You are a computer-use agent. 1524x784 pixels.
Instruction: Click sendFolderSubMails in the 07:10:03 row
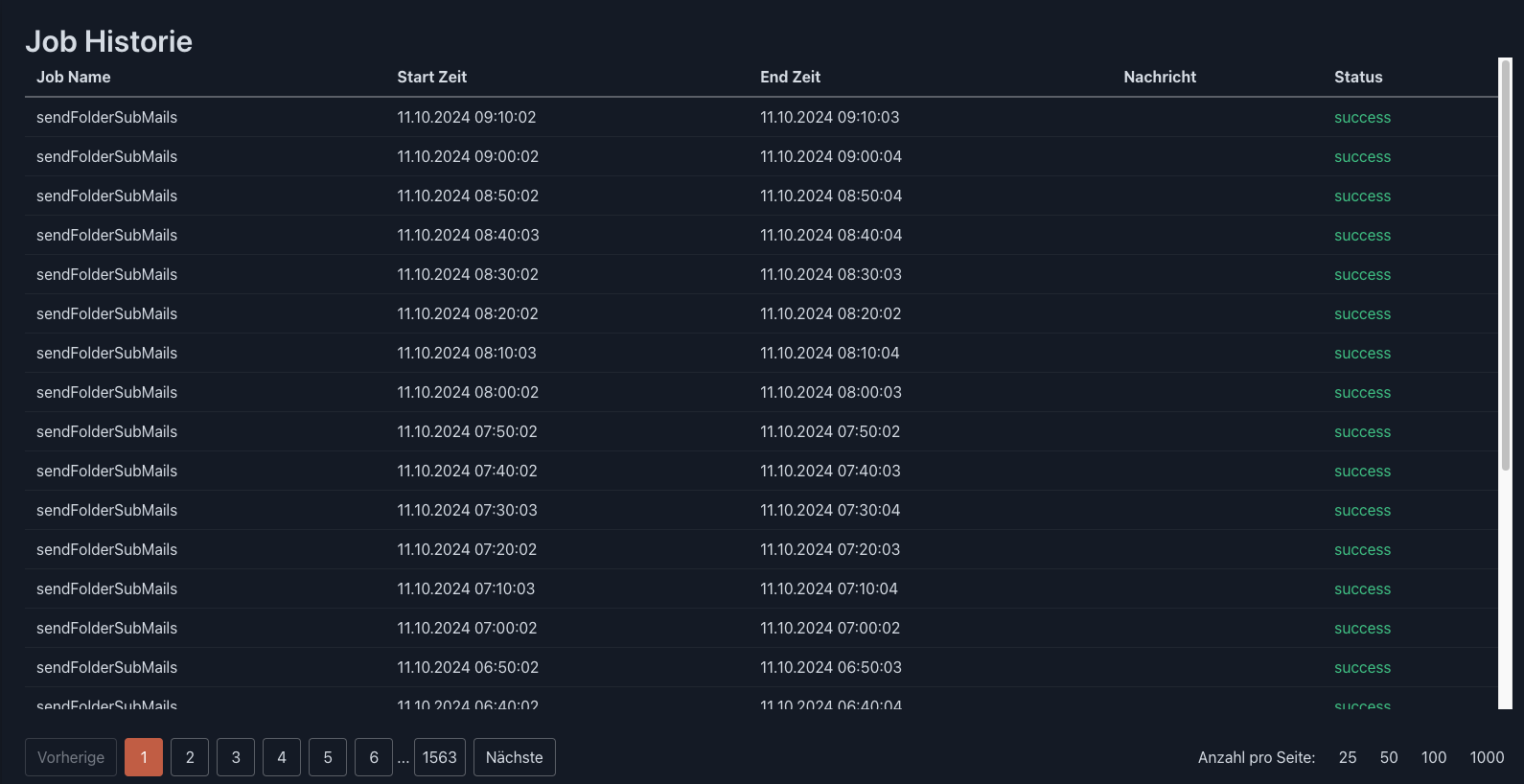pyautogui.click(x=106, y=588)
